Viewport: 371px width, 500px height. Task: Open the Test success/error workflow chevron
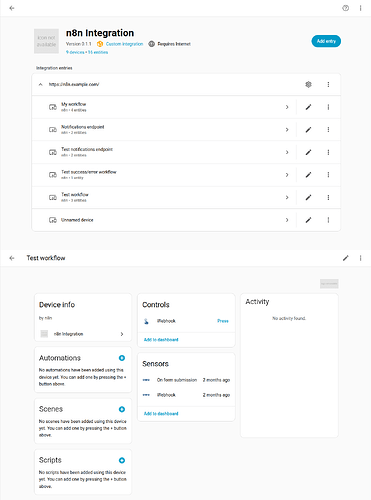coord(287,175)
